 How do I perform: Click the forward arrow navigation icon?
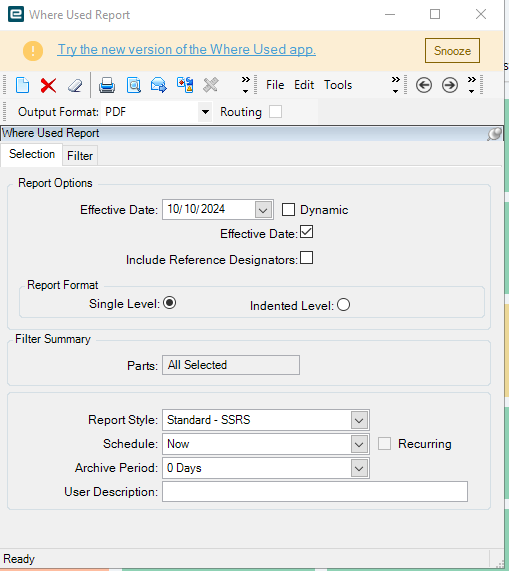pyautogui.click(x=450, y=85)
